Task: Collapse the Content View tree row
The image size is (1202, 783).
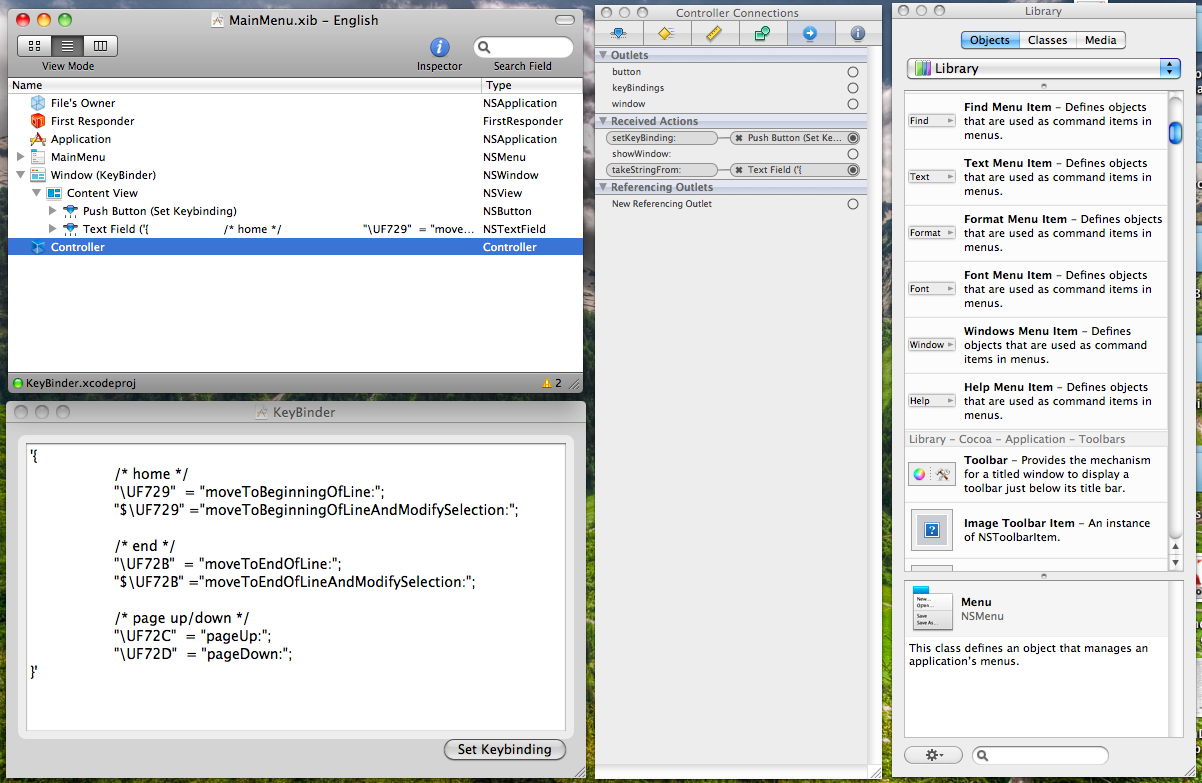Action: (37, 193)
